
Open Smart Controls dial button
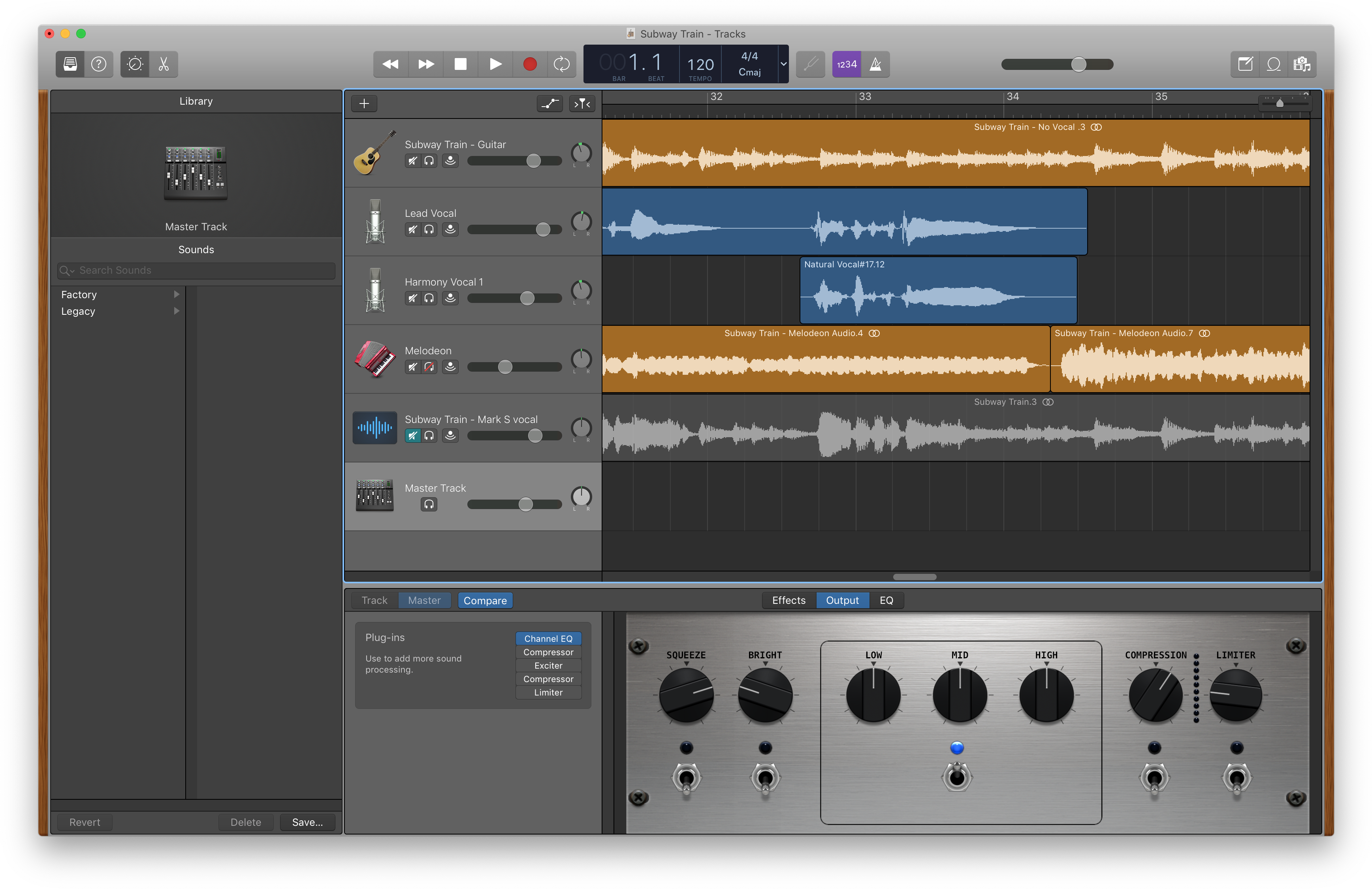[134, 64]
